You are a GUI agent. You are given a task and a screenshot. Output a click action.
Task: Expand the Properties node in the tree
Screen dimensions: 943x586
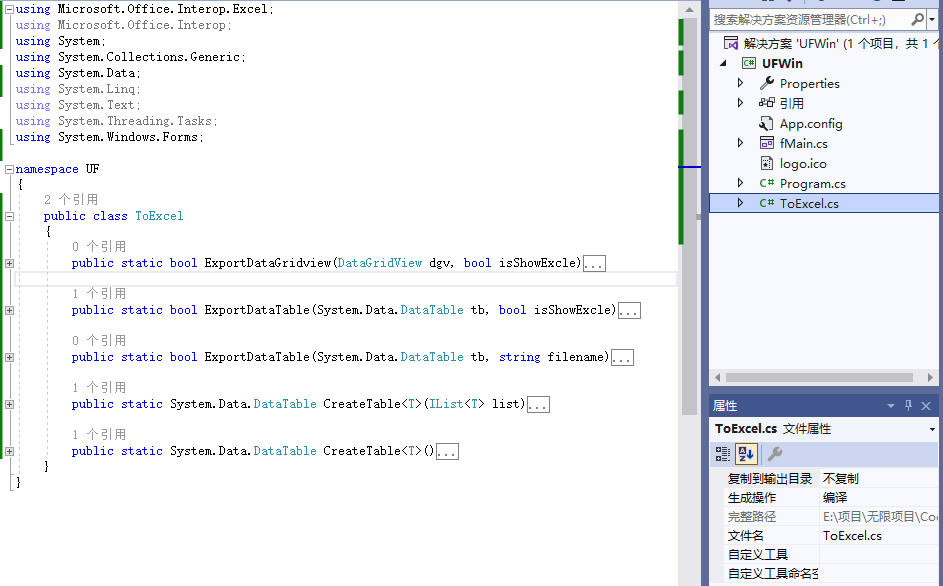[740, 83]
